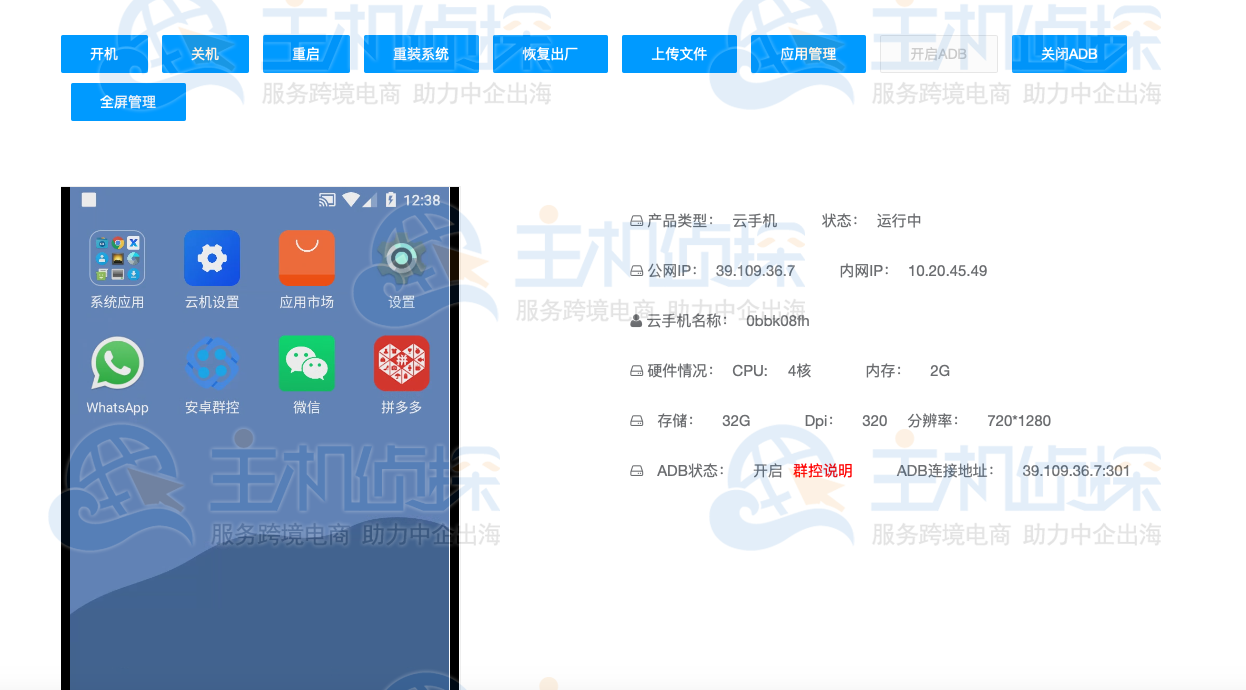Screen dimensions: 1246x690
Task: Open the 拼多多 (Pinduoduo) app
Action: point(401,363)
